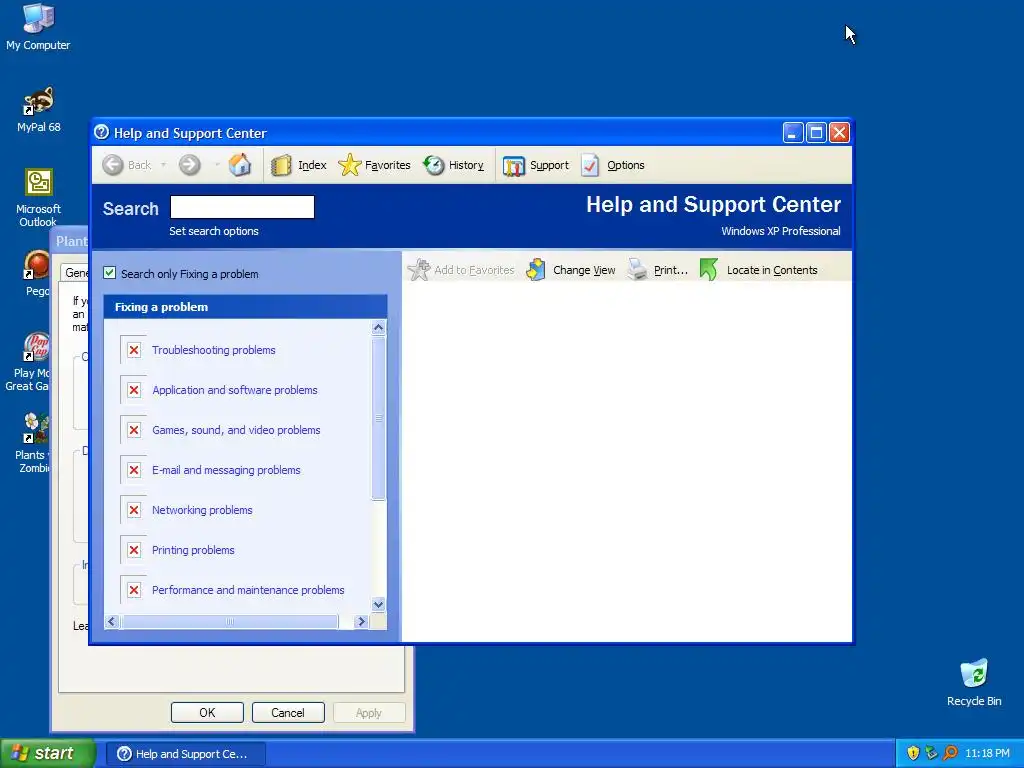Screen dimensions: 1024x768
Task: Open Back history dropdown arrow
Action: [x=163, y=165]
